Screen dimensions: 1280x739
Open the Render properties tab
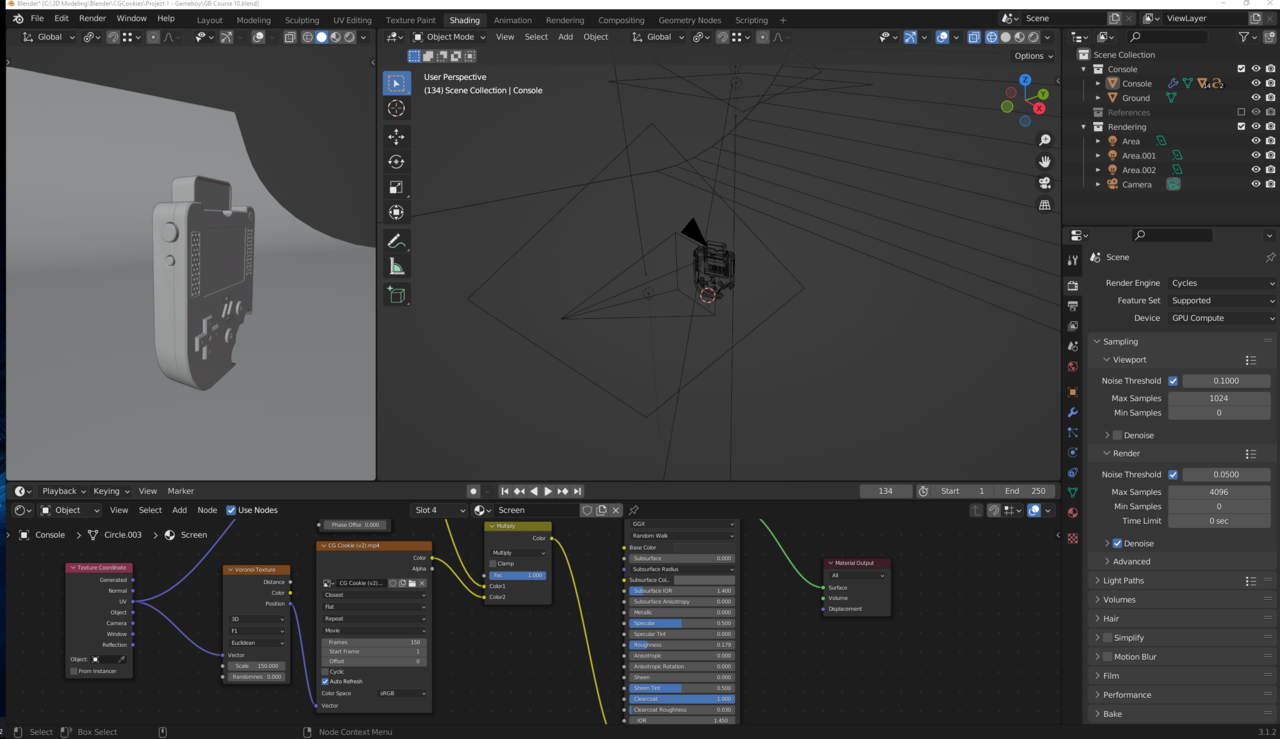(x=1073, y=286)
